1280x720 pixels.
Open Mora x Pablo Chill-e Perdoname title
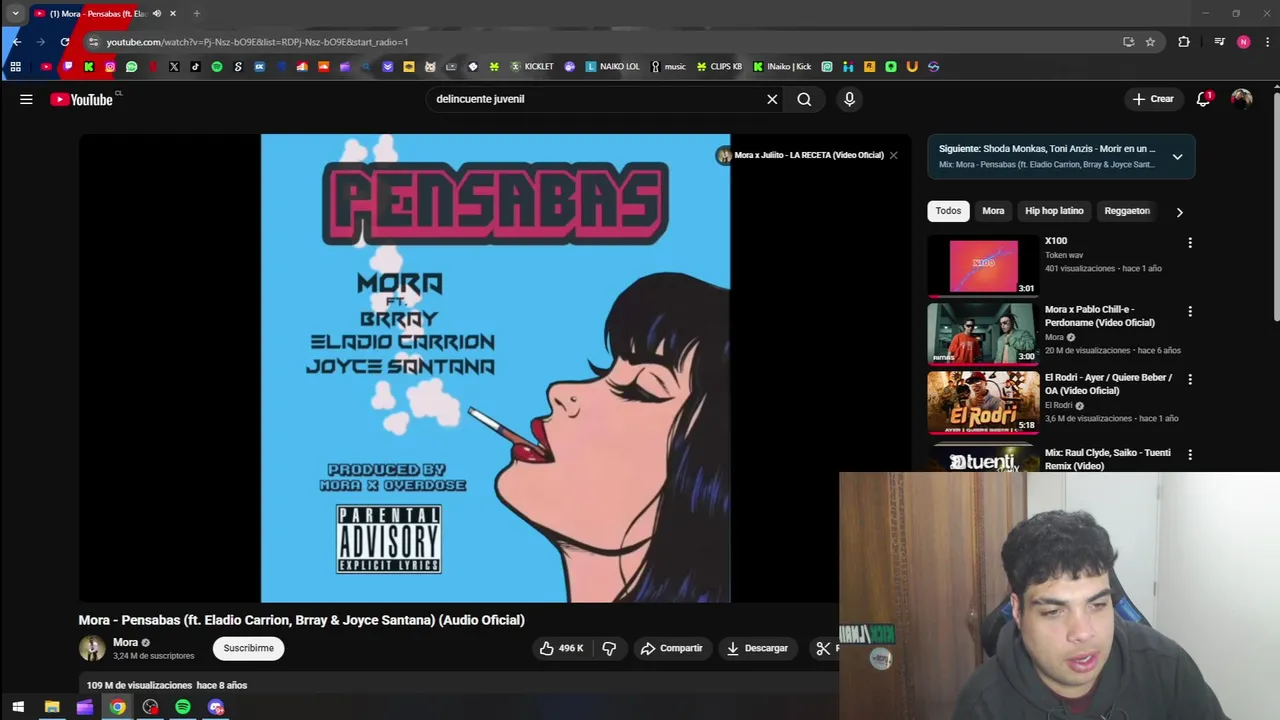pos(1099,316)
